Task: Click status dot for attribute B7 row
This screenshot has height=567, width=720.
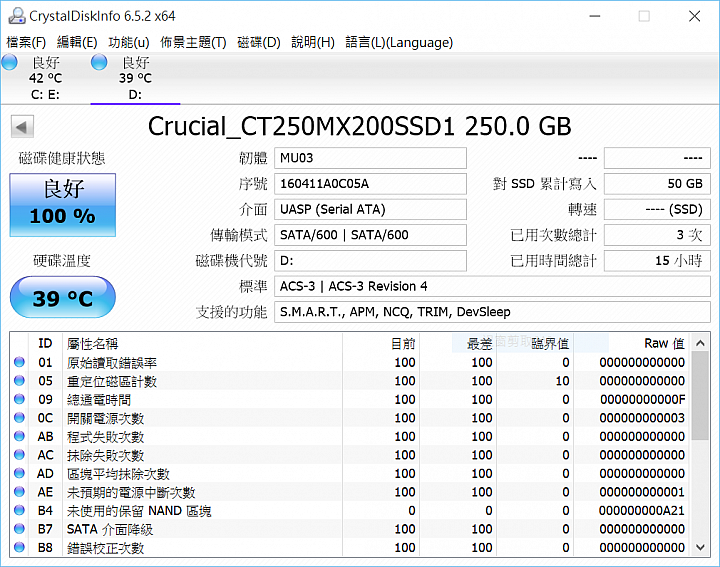Action: click(x=19, y=529)
